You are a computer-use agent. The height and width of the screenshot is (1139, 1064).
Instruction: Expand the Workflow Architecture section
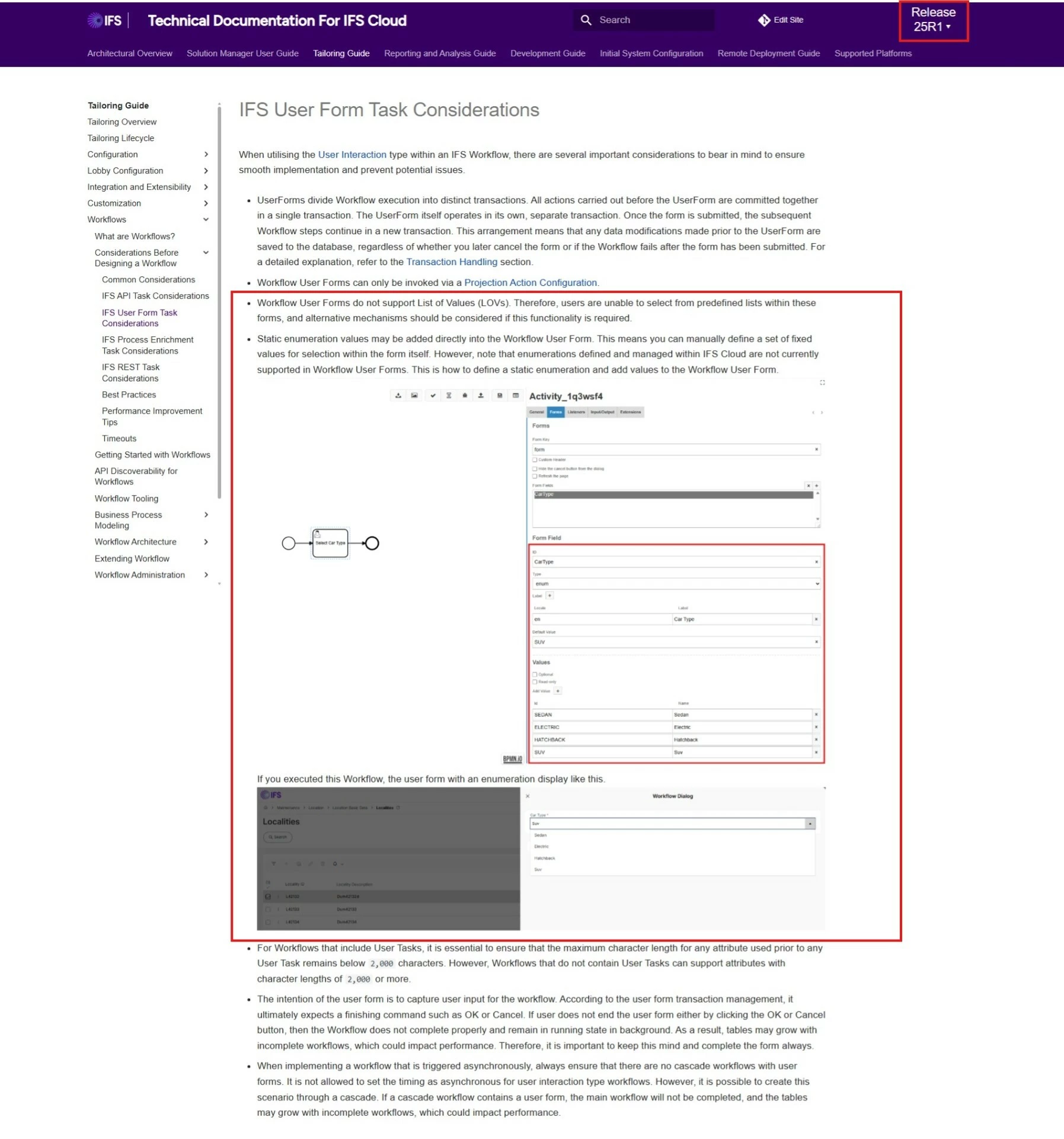pyautogui.click(x=206, y=543)
